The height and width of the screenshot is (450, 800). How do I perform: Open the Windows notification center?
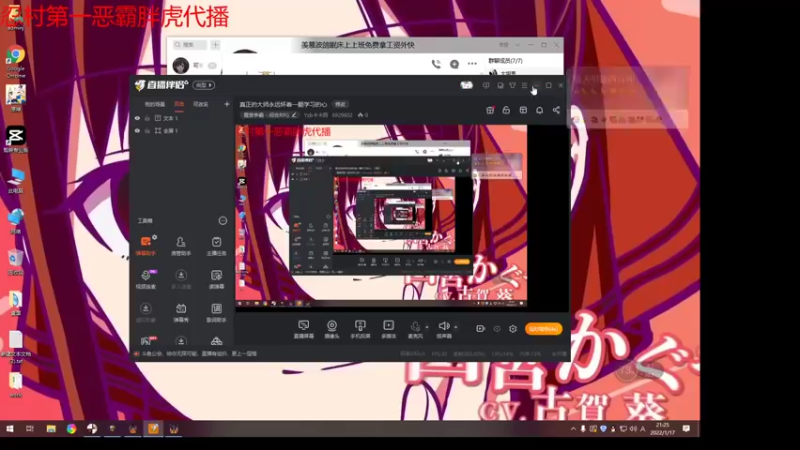(686, 429)
